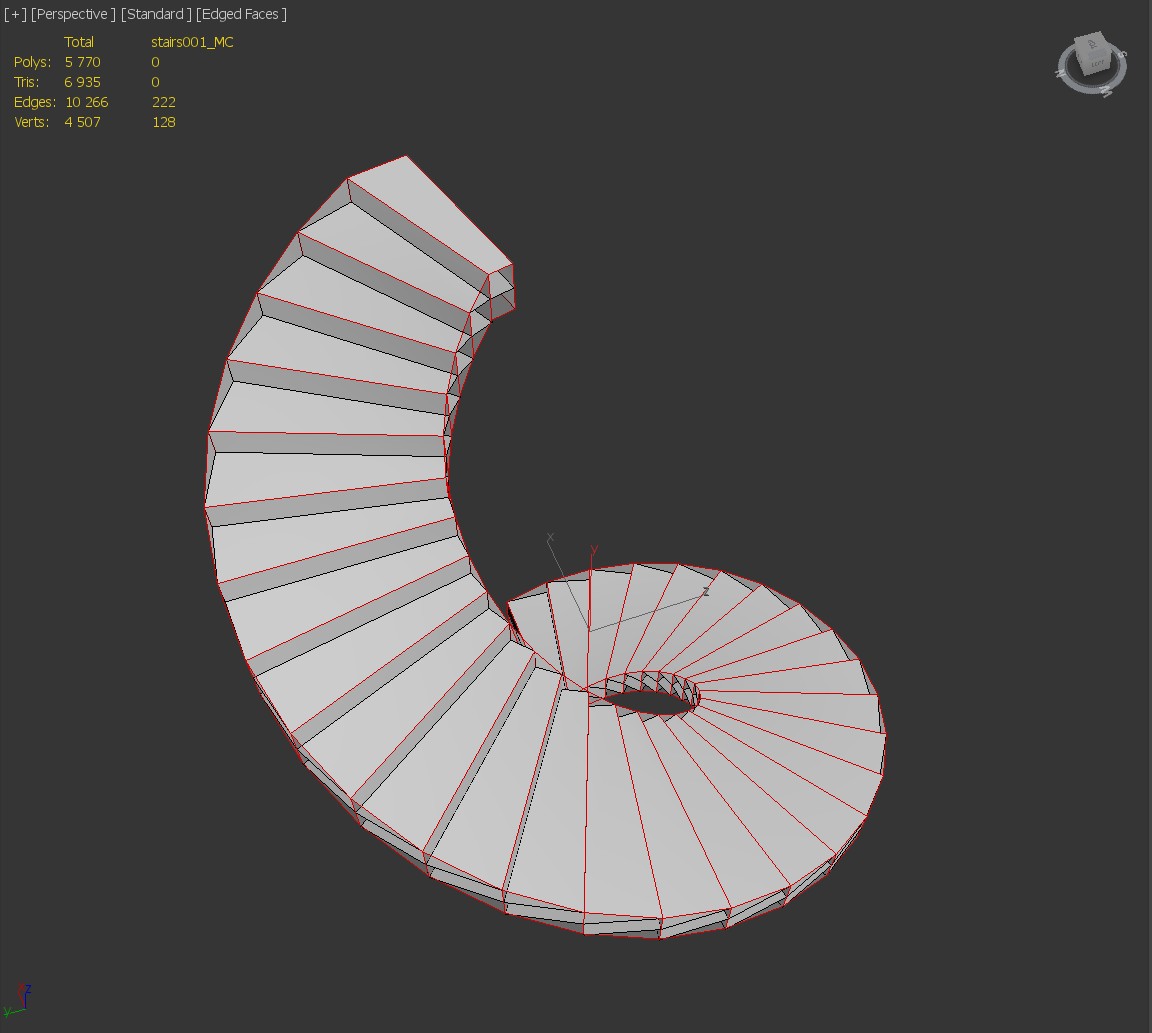Open the Standard shading menu
The height and width of the screenshot is (1033, 1152).
click(x=156, y=14)
